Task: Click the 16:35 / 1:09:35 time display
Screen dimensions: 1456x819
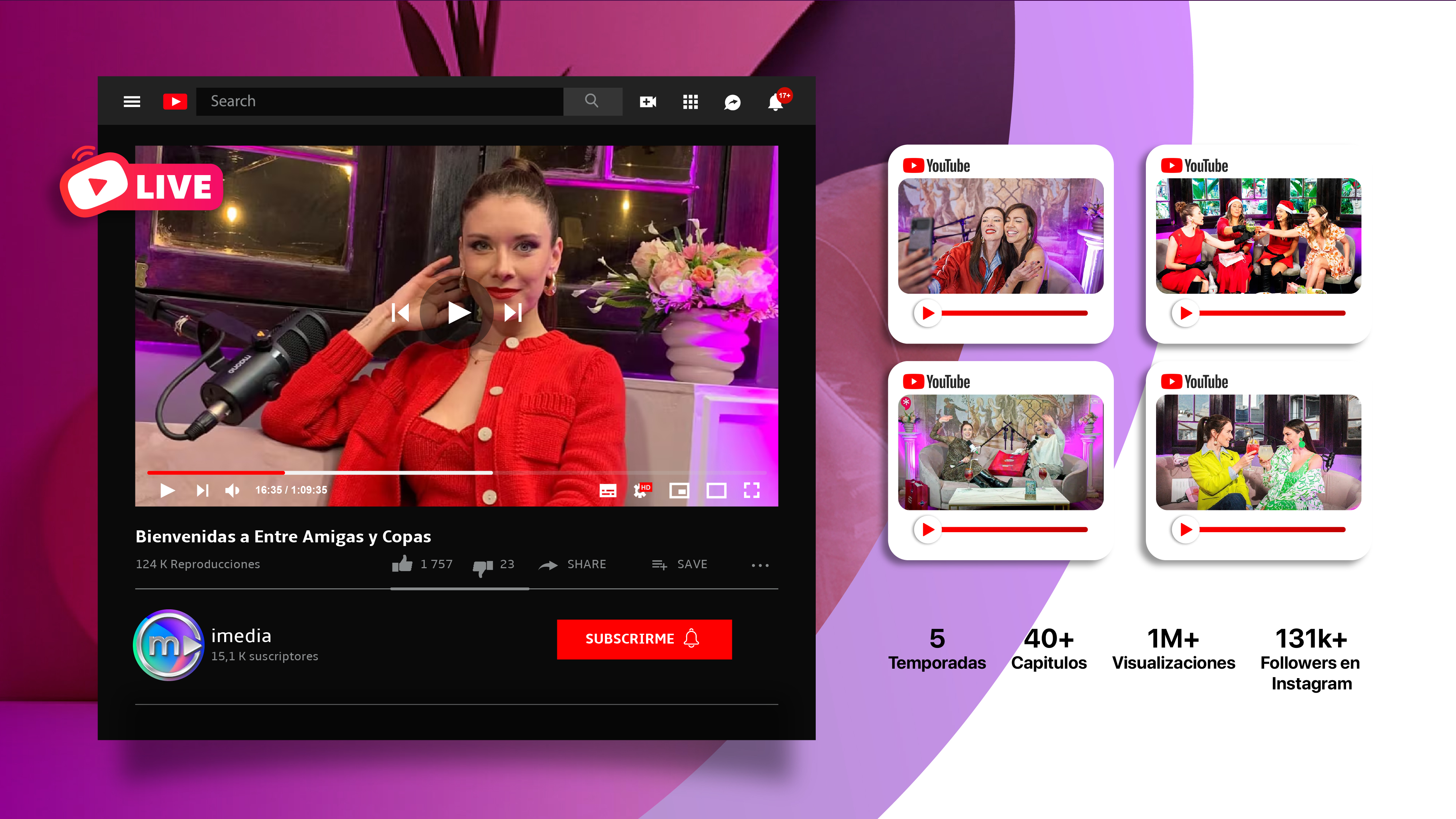Action: click(291, 490)
